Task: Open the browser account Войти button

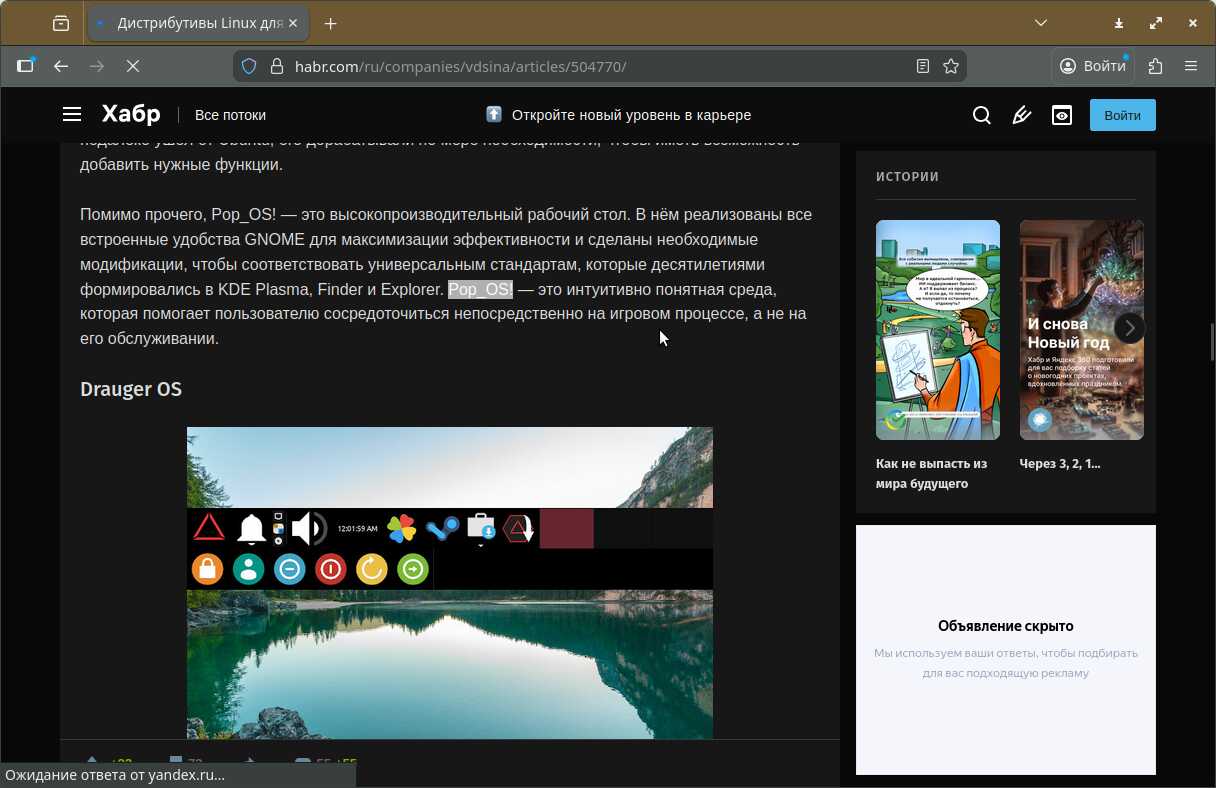Action: pyautogui.click(x=1093, y=66)
